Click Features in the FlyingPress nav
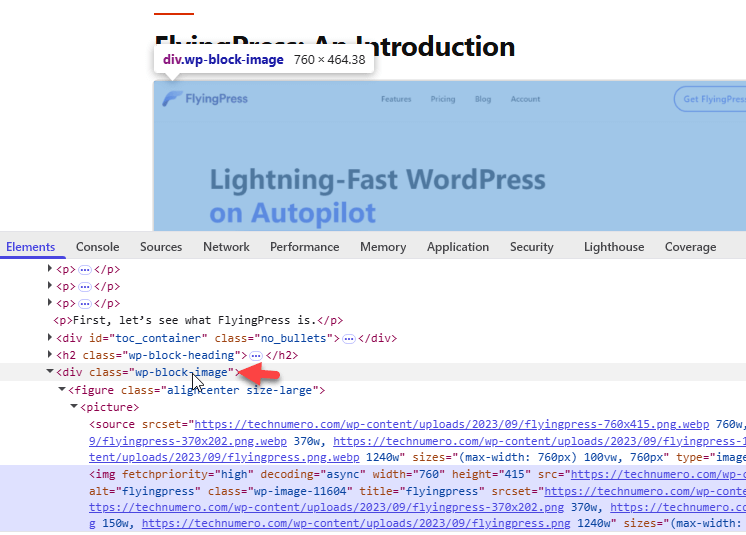 (396, 99)
